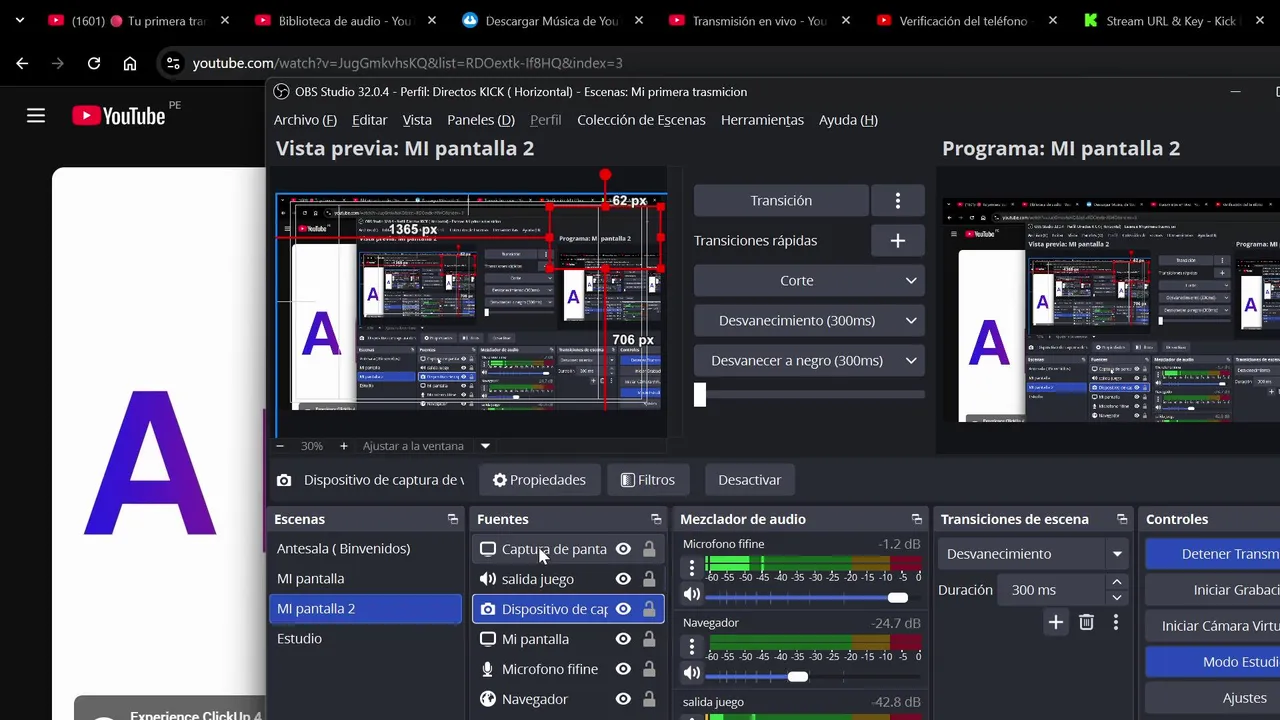Open browser home page
This screenshot has height=720, width=1280.
click(x=130, y=63)
